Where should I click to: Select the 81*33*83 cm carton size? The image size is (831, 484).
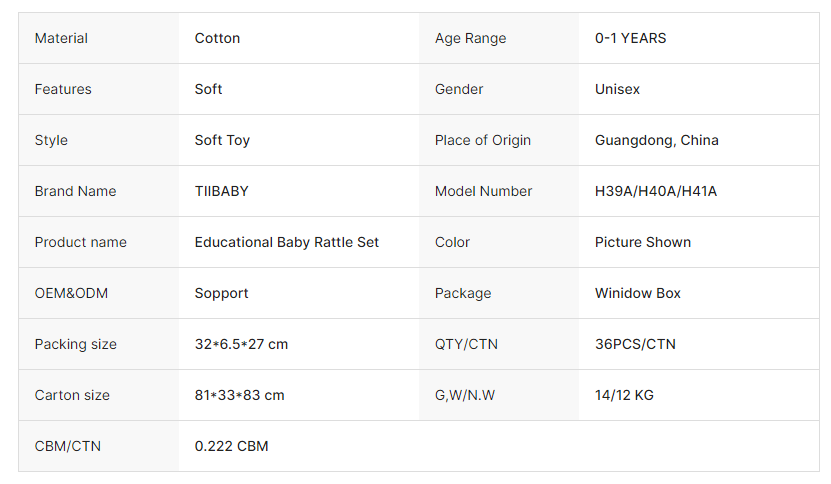(239, 395)
